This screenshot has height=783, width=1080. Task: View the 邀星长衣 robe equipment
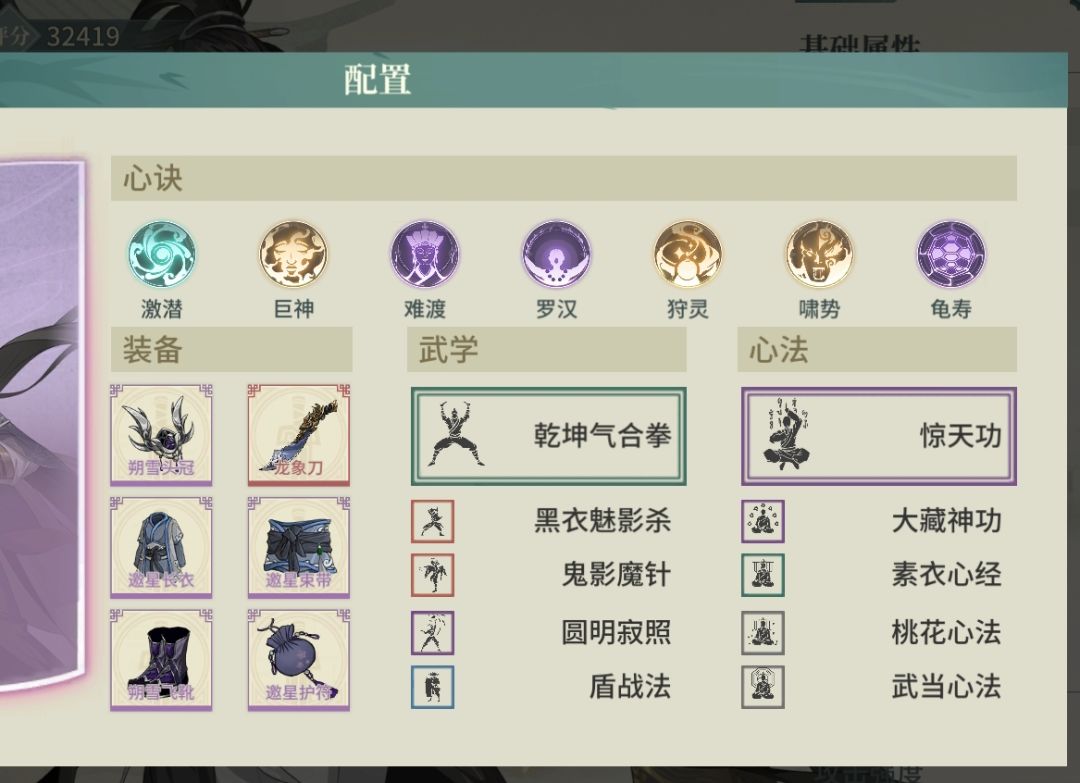pyautogui.click(x=161, y=547)
